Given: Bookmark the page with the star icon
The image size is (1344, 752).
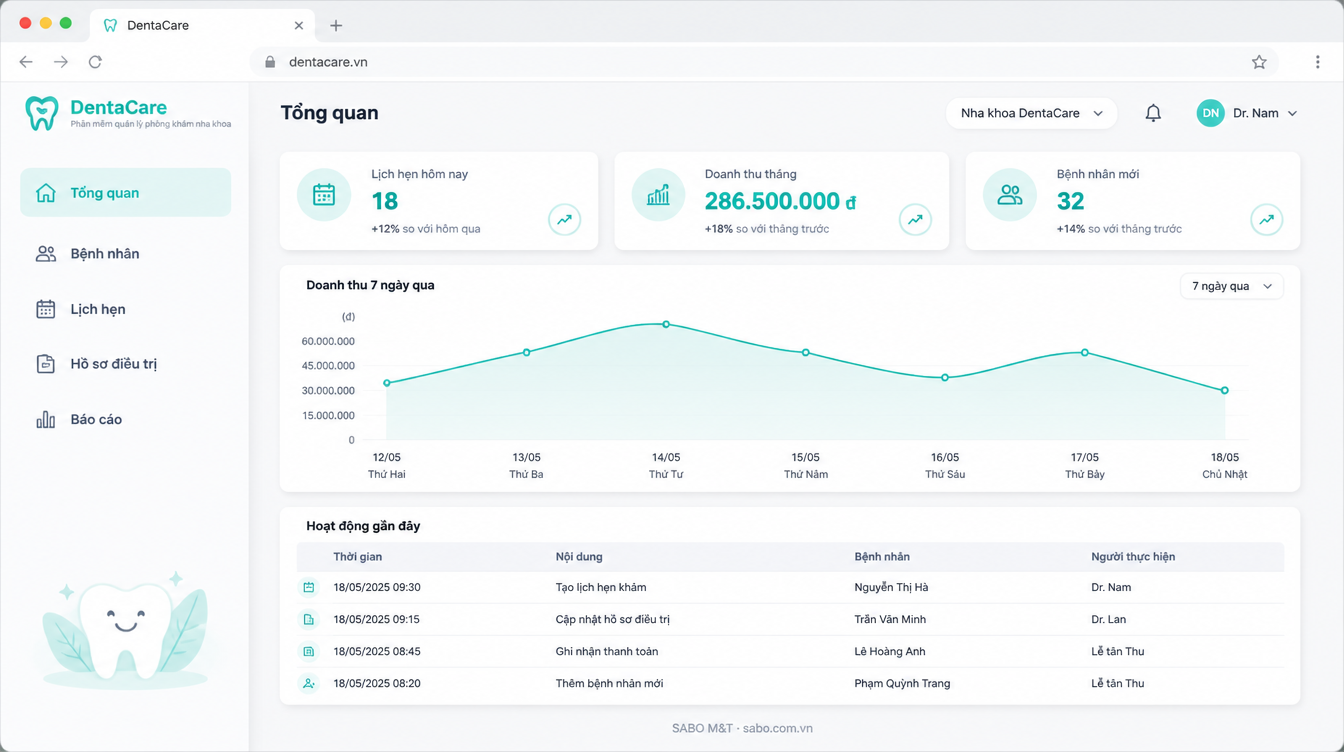Looking at the screenshot, I should [1259, 62].
